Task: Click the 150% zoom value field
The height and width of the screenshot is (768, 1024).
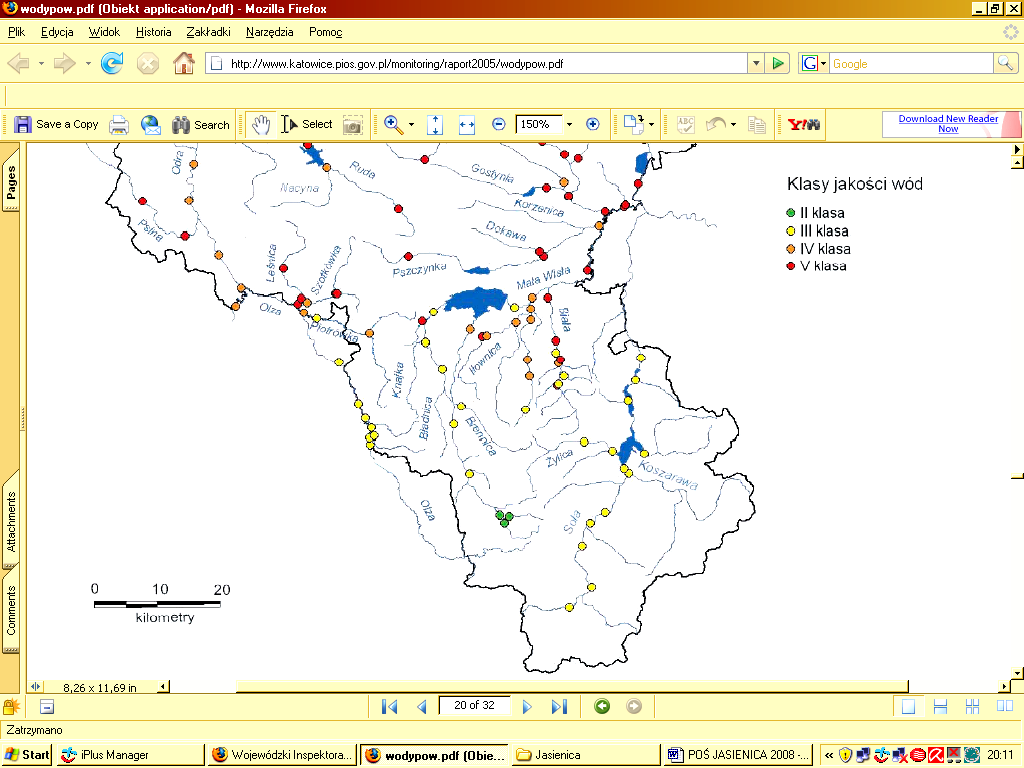Action: coord(539,124)
